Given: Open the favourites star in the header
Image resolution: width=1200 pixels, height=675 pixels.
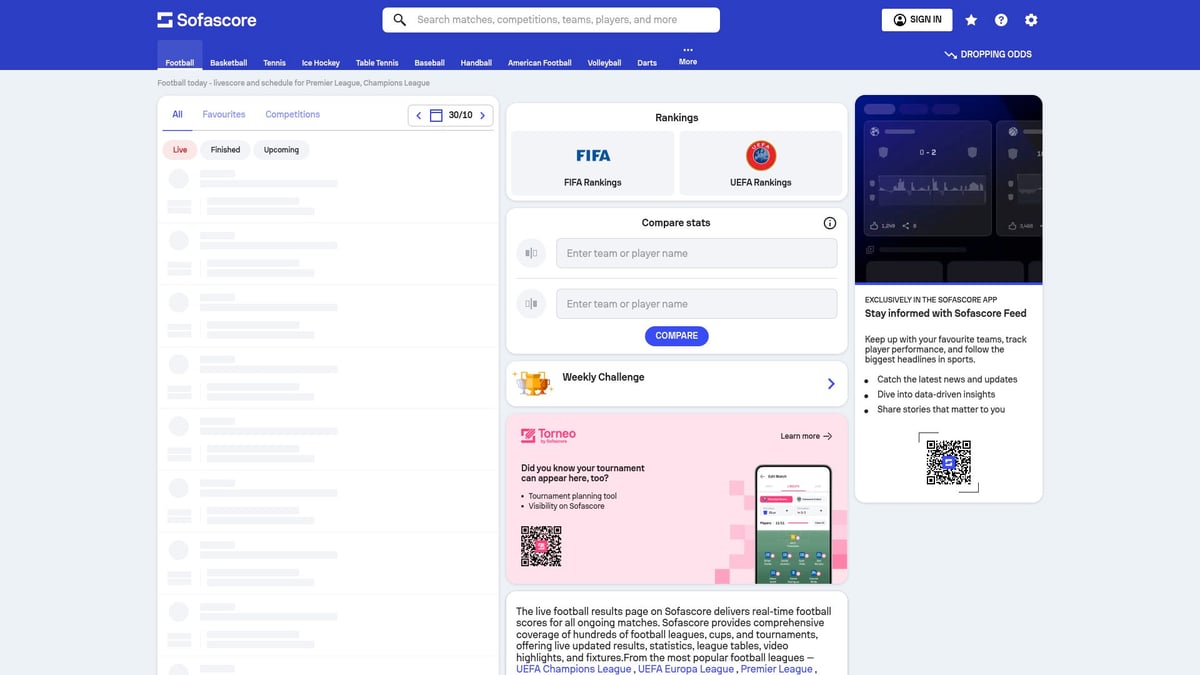Looking at the screenshot, I should point(970,19).
